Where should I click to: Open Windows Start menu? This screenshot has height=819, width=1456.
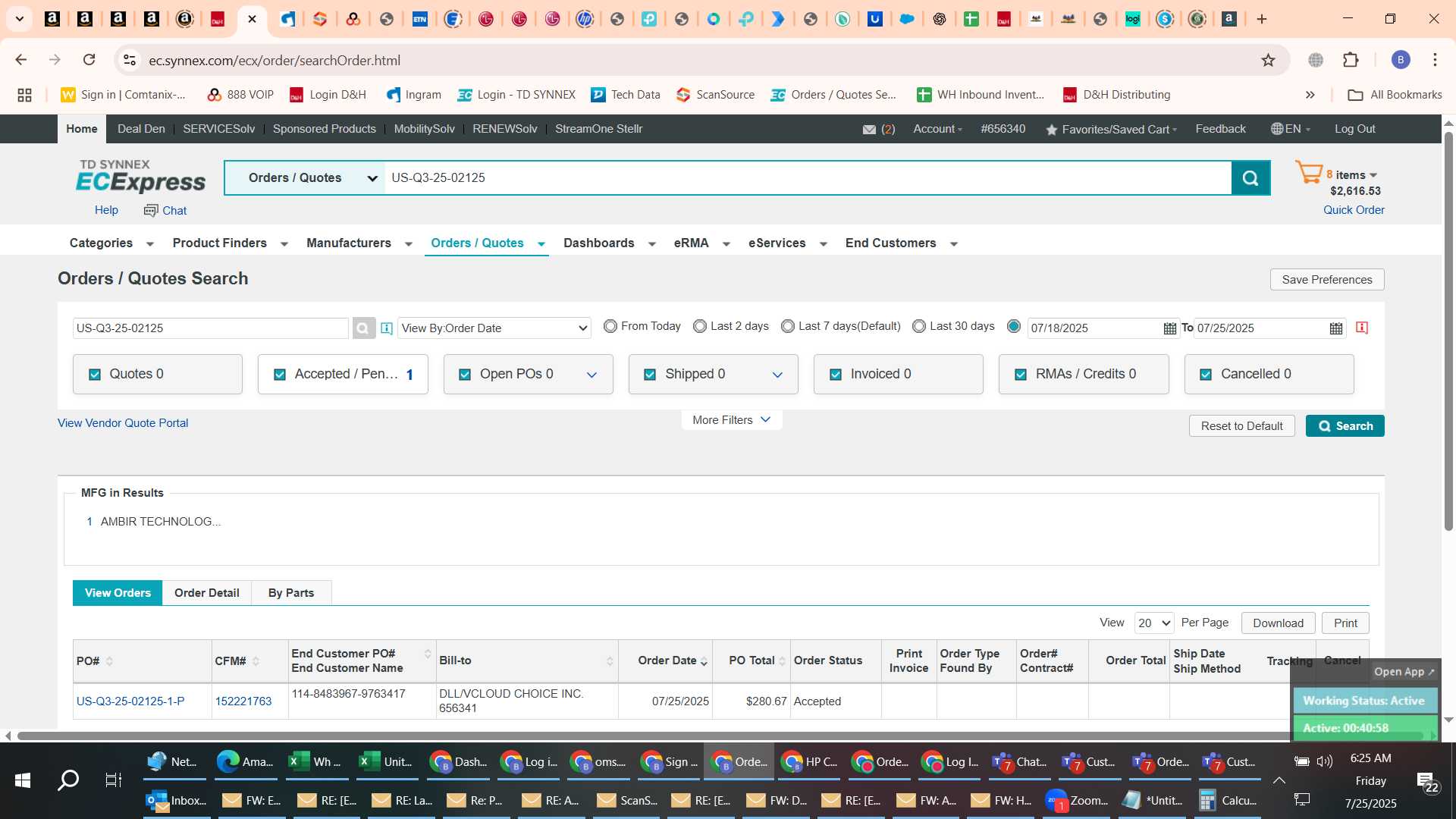point(23,780)
